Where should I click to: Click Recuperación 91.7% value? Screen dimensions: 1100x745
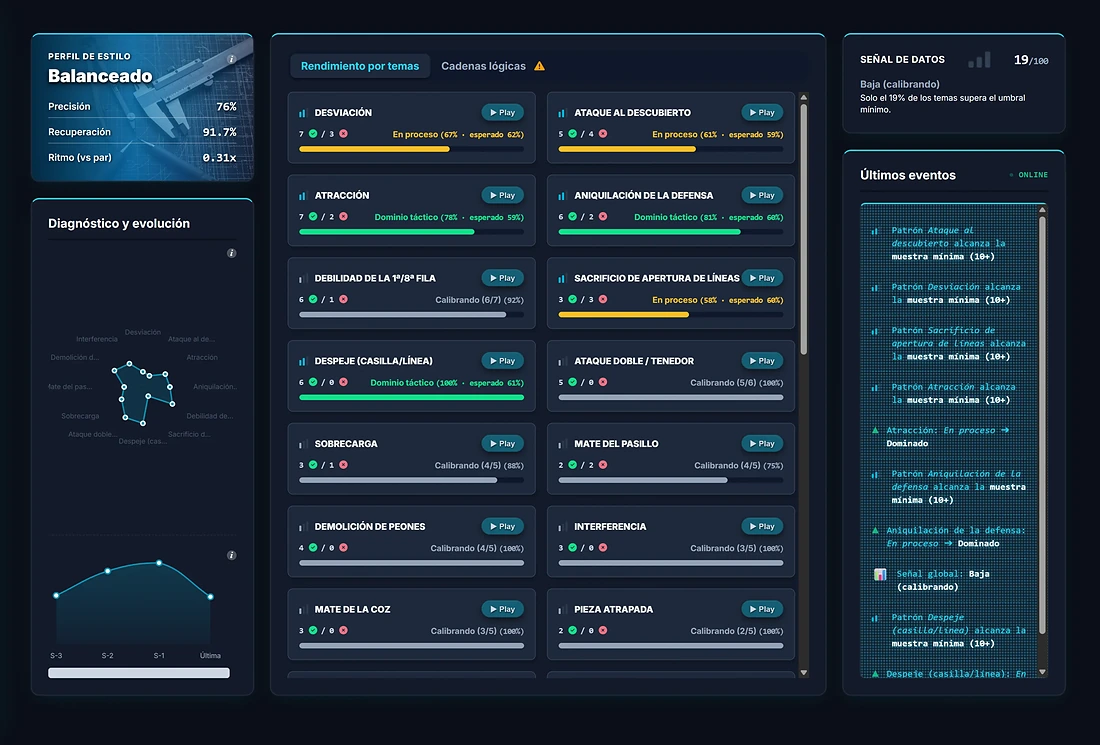220,132
